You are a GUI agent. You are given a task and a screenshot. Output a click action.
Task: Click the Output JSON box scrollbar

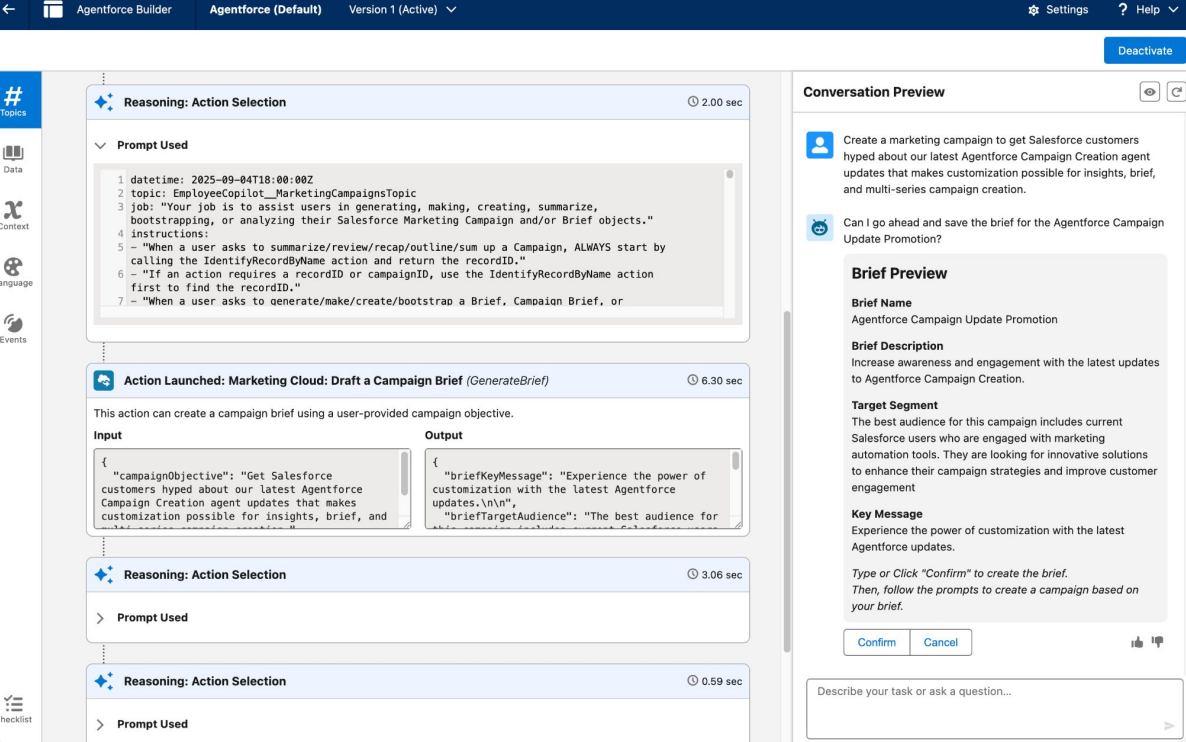[x=735, y=461]
